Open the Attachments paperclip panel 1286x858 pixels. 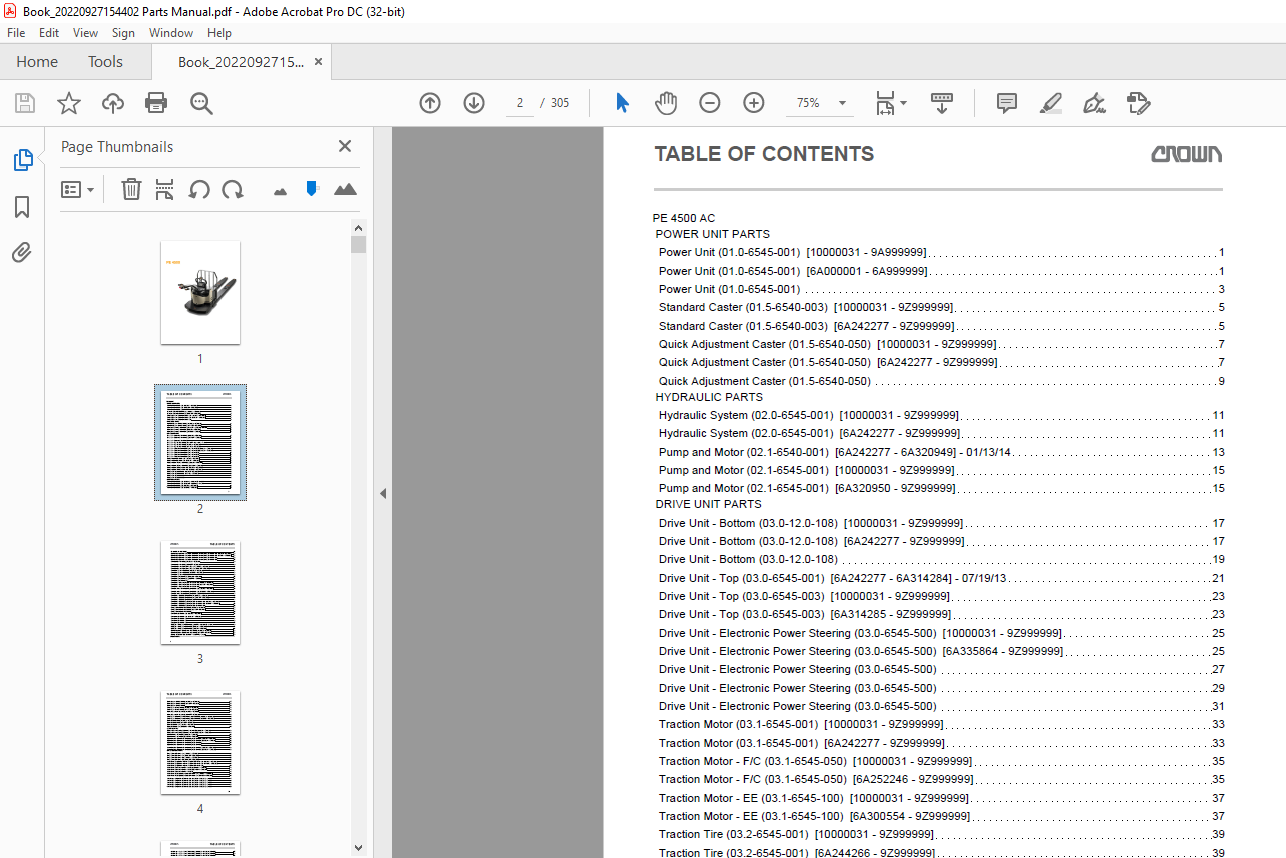point(22,252)
